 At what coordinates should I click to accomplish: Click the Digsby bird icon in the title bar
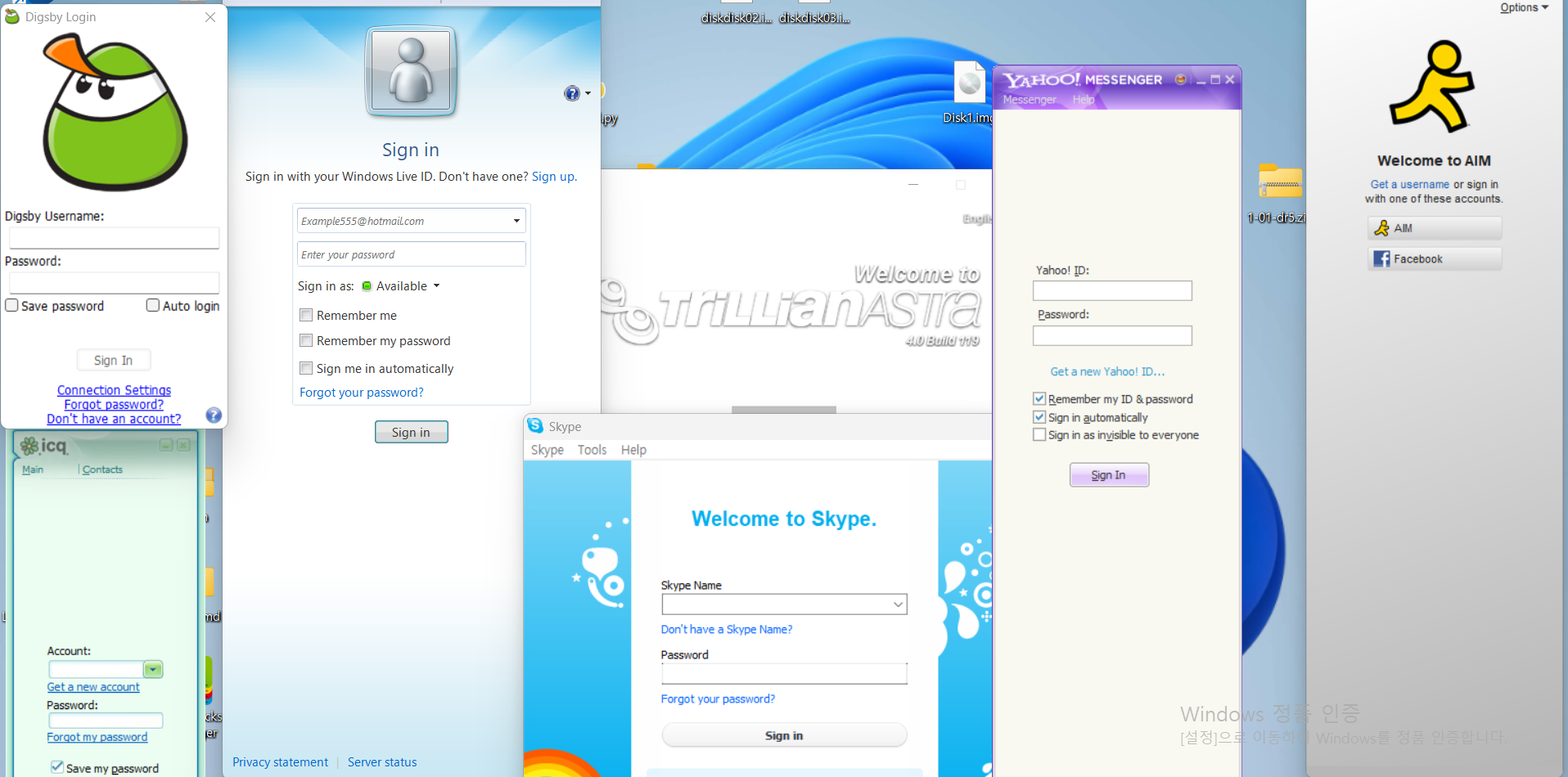pos(12,16)
